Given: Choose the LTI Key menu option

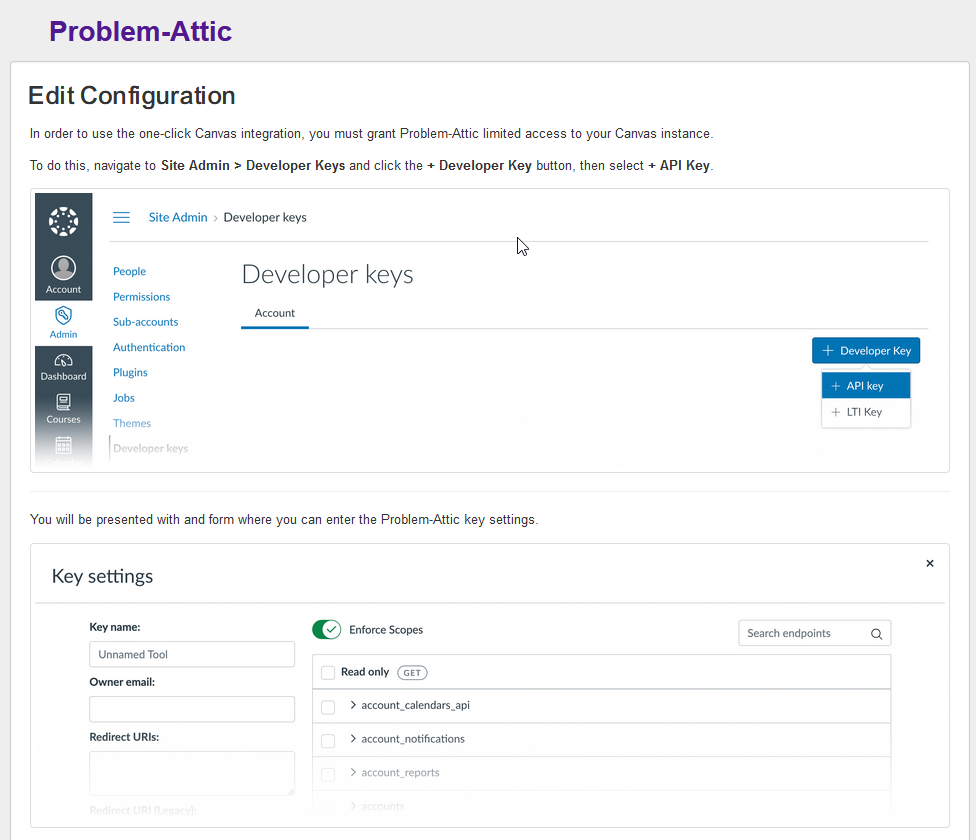Looking at the screenshot, I should point(866,412).
